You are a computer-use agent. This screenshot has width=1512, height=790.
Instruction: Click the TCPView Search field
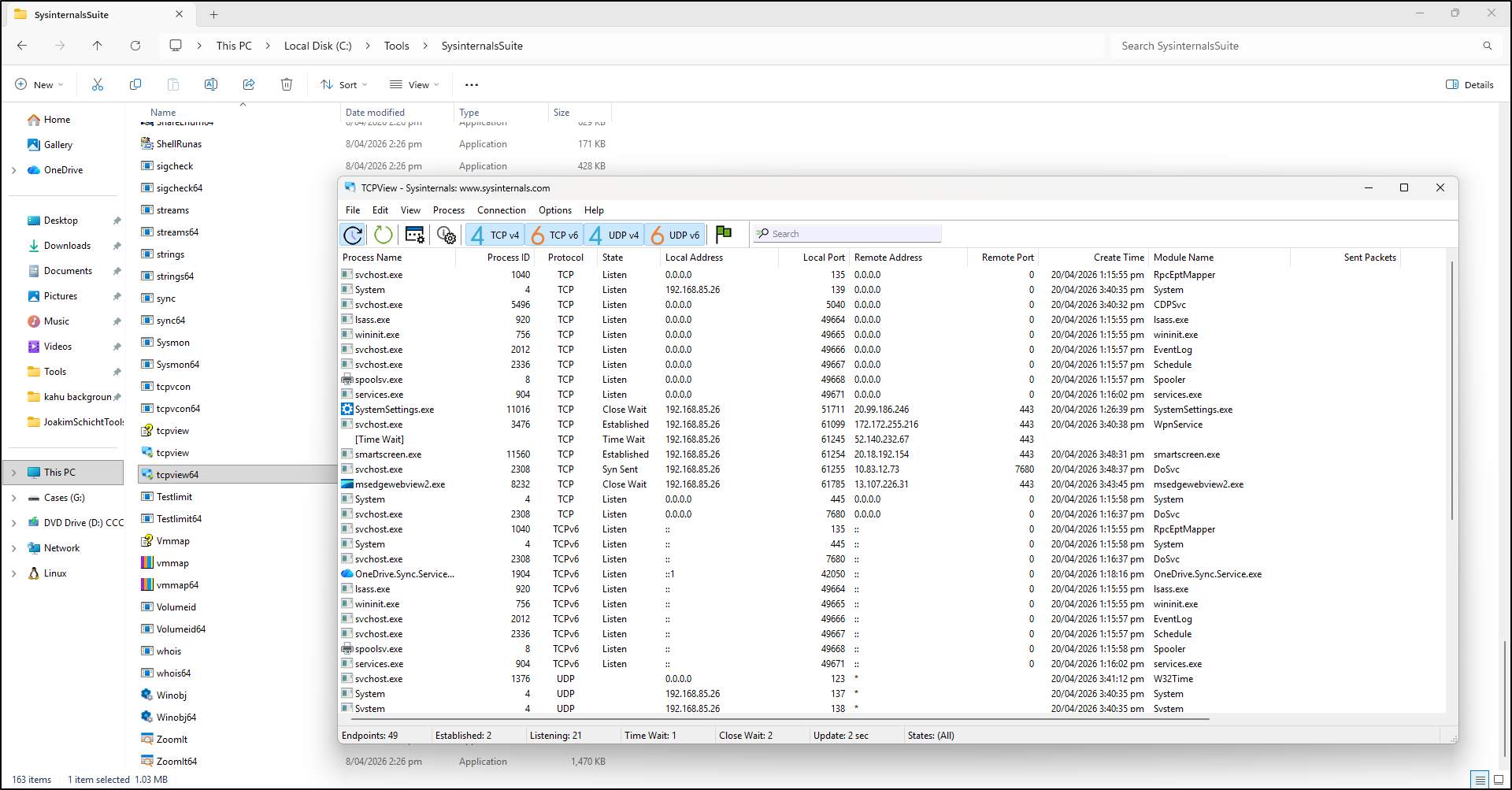coord(847,234)
